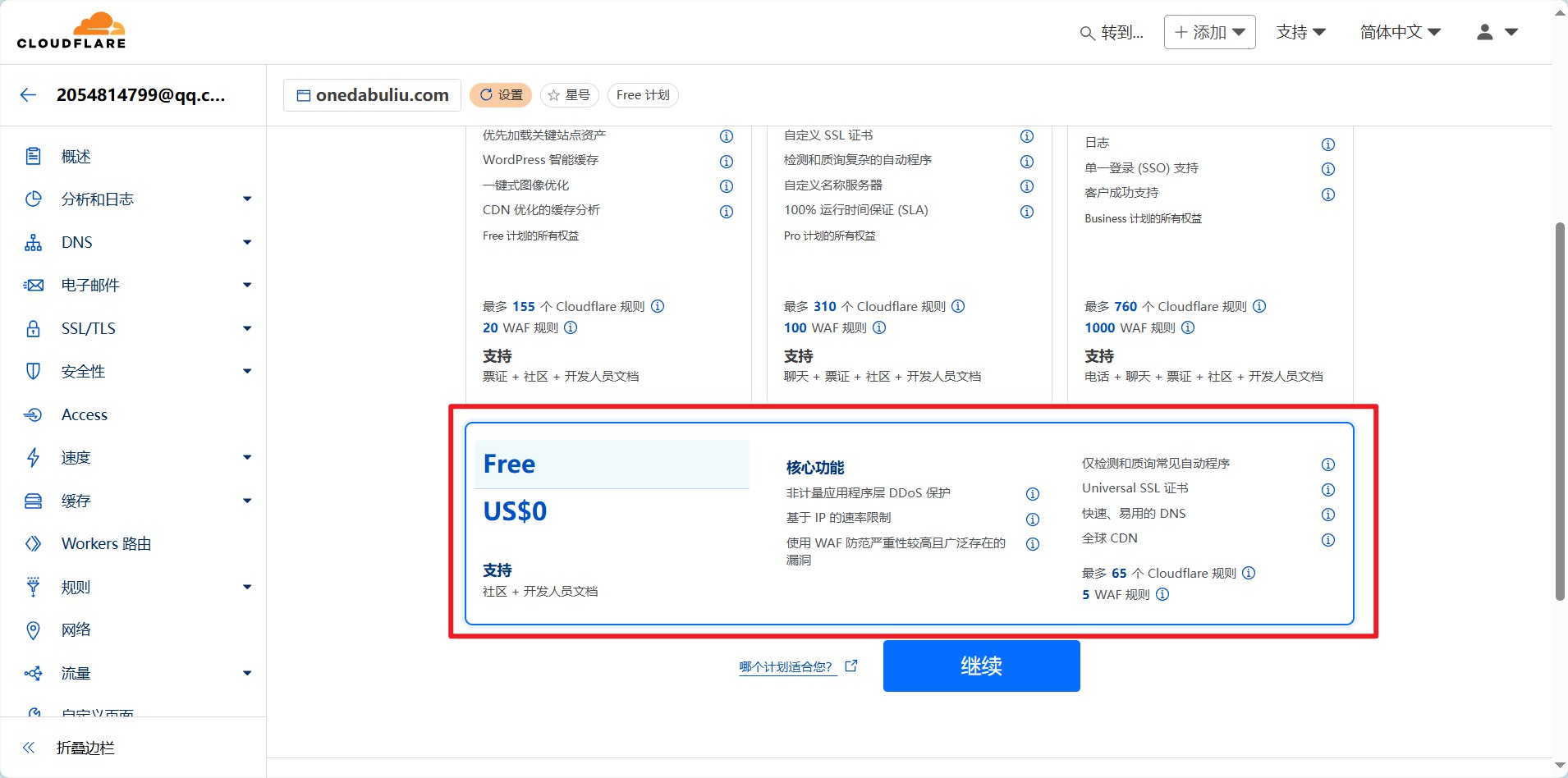Click the Access icon in sidebar
1568x778 pixels.
click(x=33, y=414)
